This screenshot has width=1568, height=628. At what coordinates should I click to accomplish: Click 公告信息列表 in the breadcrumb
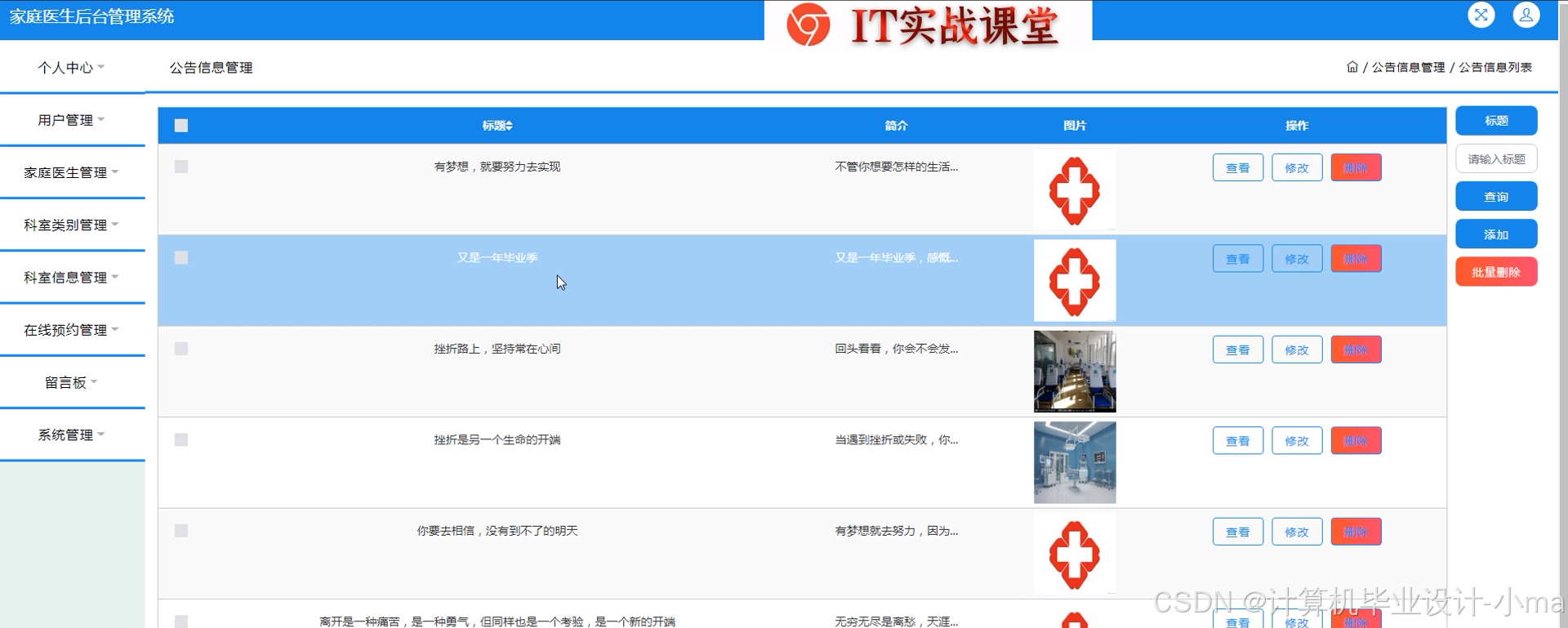pos(1495,67)
